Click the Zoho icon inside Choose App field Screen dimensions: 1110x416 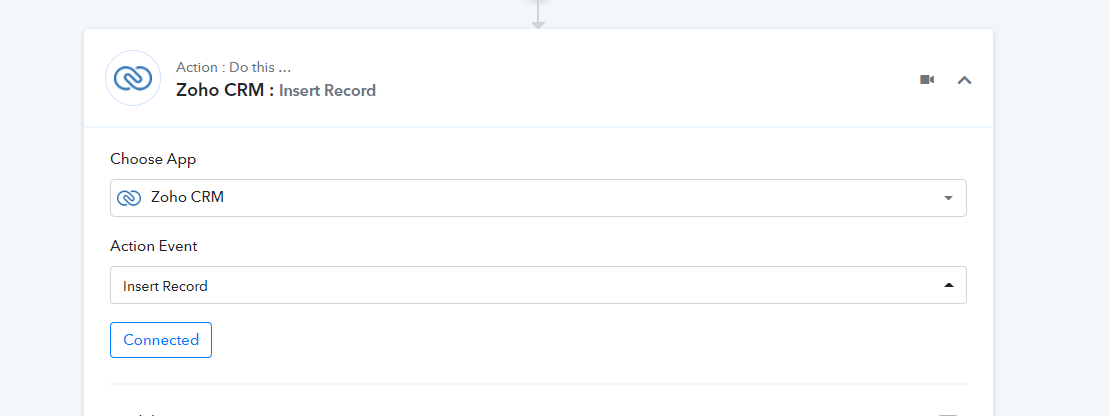129,198
